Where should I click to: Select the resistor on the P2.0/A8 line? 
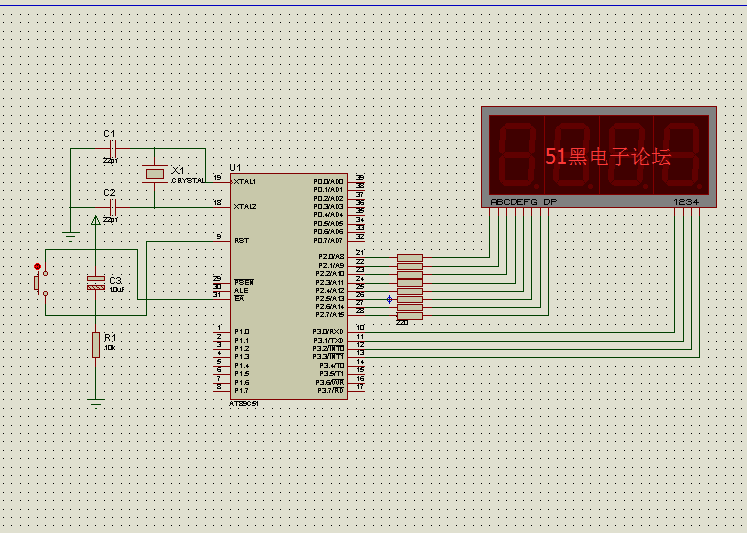[410, 258]
